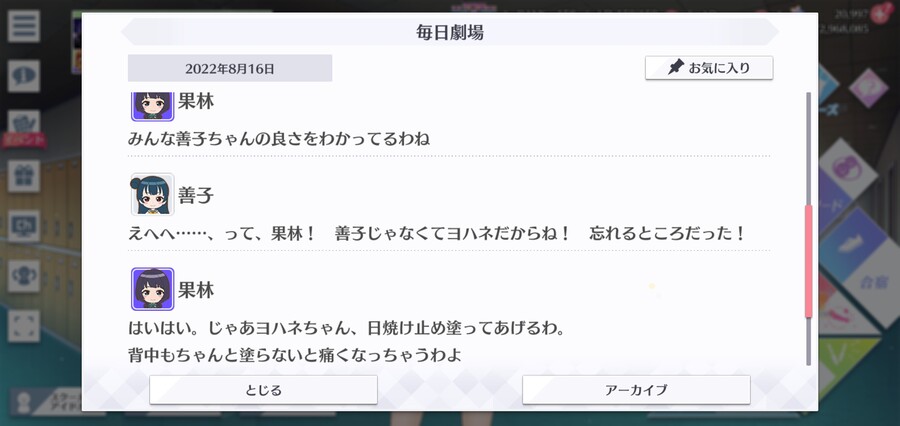Tap 果林's avatar at top of list
The image size is (900, 426).
pos(152,106)
